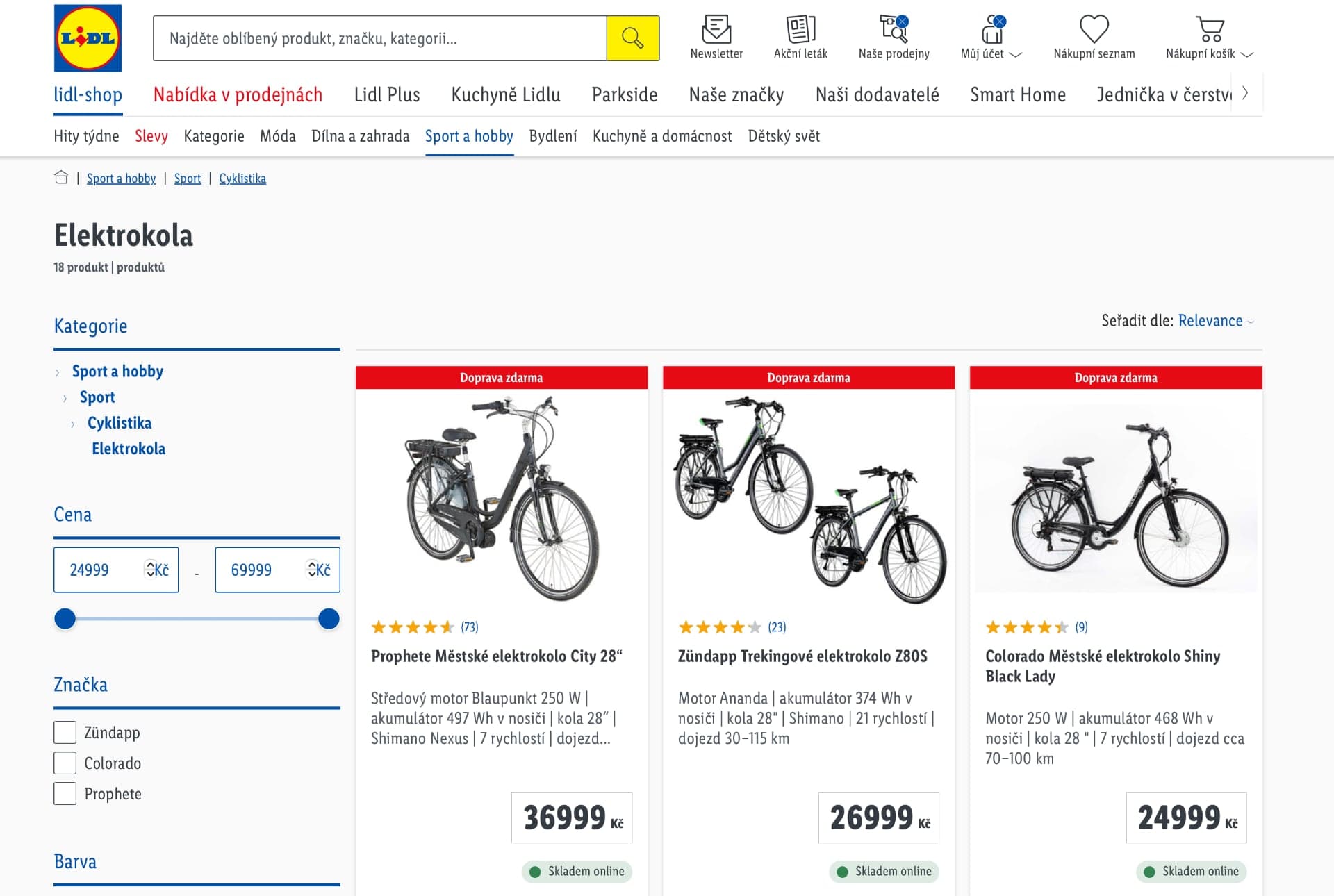This screenshot has width=1334, height=896.
Task: Open Sport a hobby menu item
Action: pos(469,136)
